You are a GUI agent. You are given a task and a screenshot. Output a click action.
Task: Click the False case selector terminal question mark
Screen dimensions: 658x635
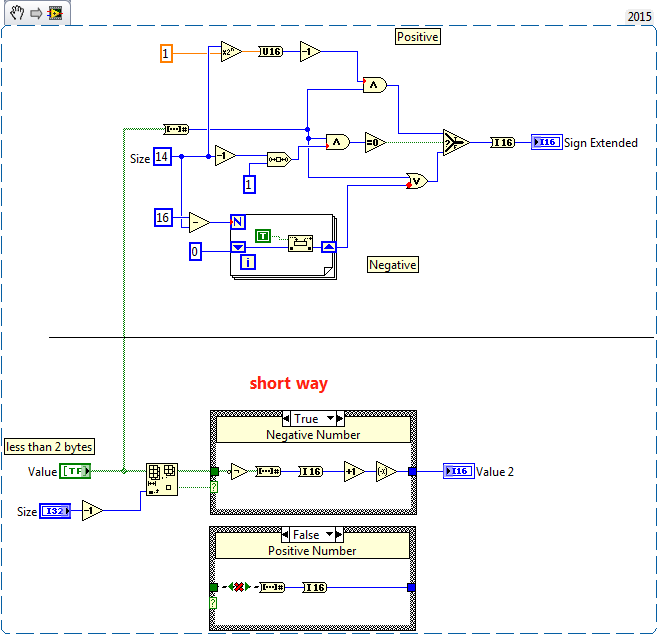click(x=213, y=603)
